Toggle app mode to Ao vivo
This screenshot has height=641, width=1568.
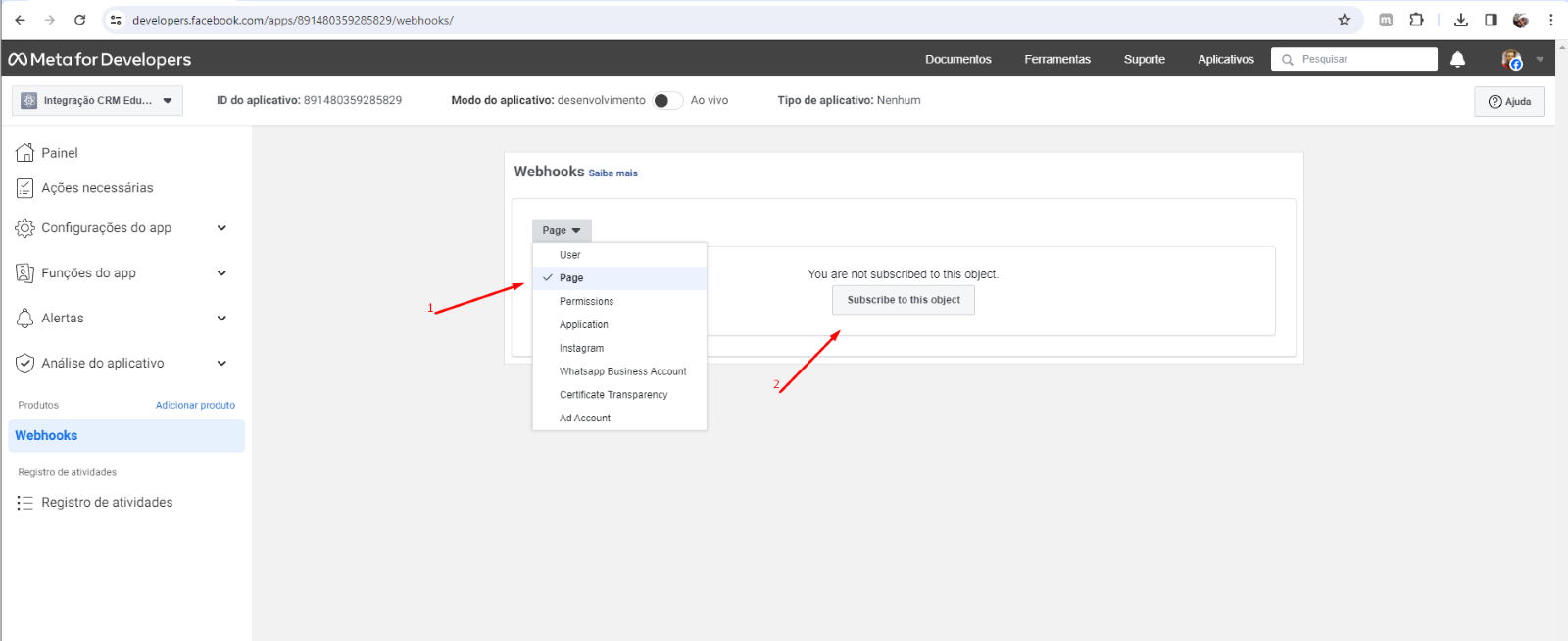pos(668,100)
